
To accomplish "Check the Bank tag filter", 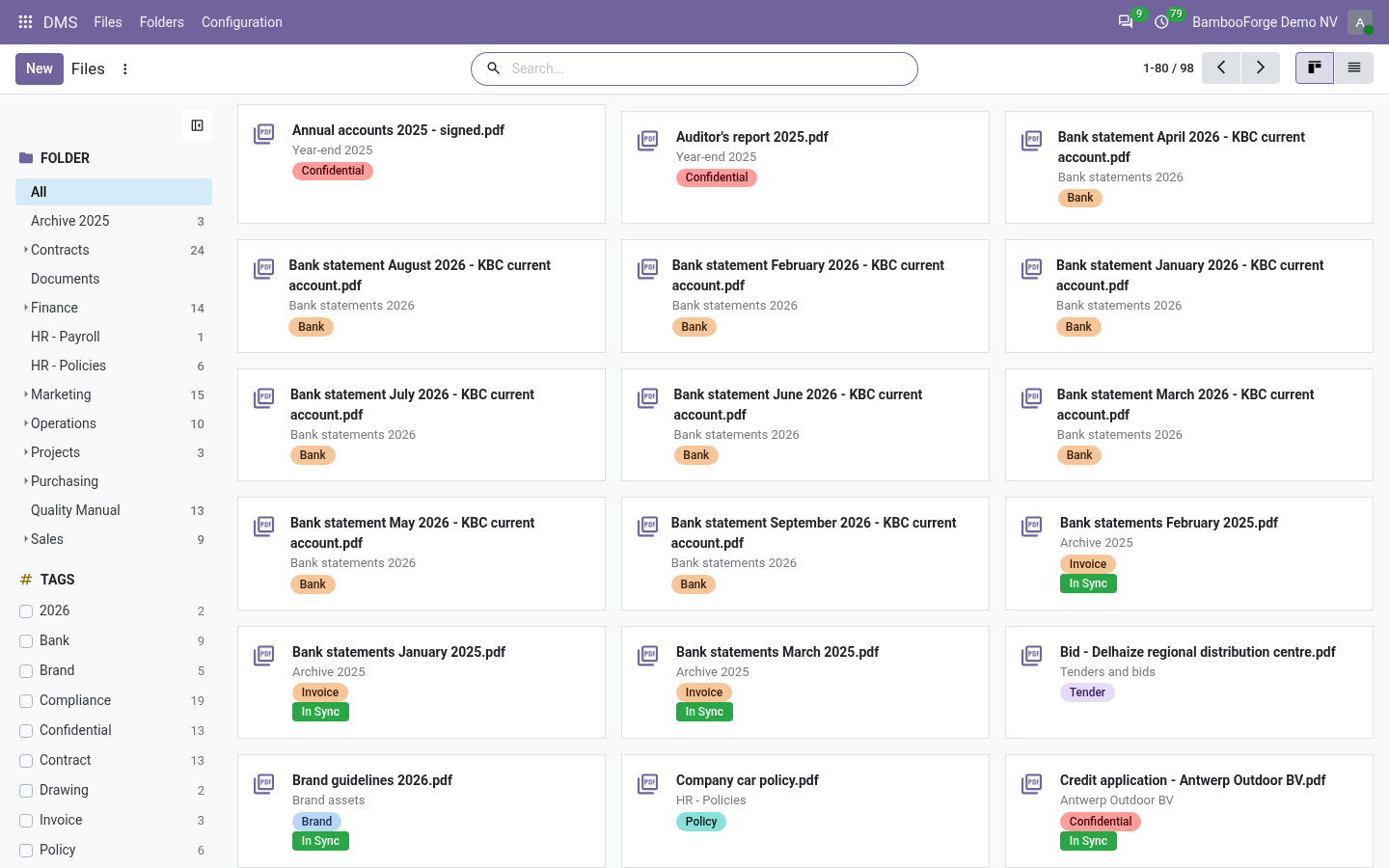I will [x=26, y=641].
